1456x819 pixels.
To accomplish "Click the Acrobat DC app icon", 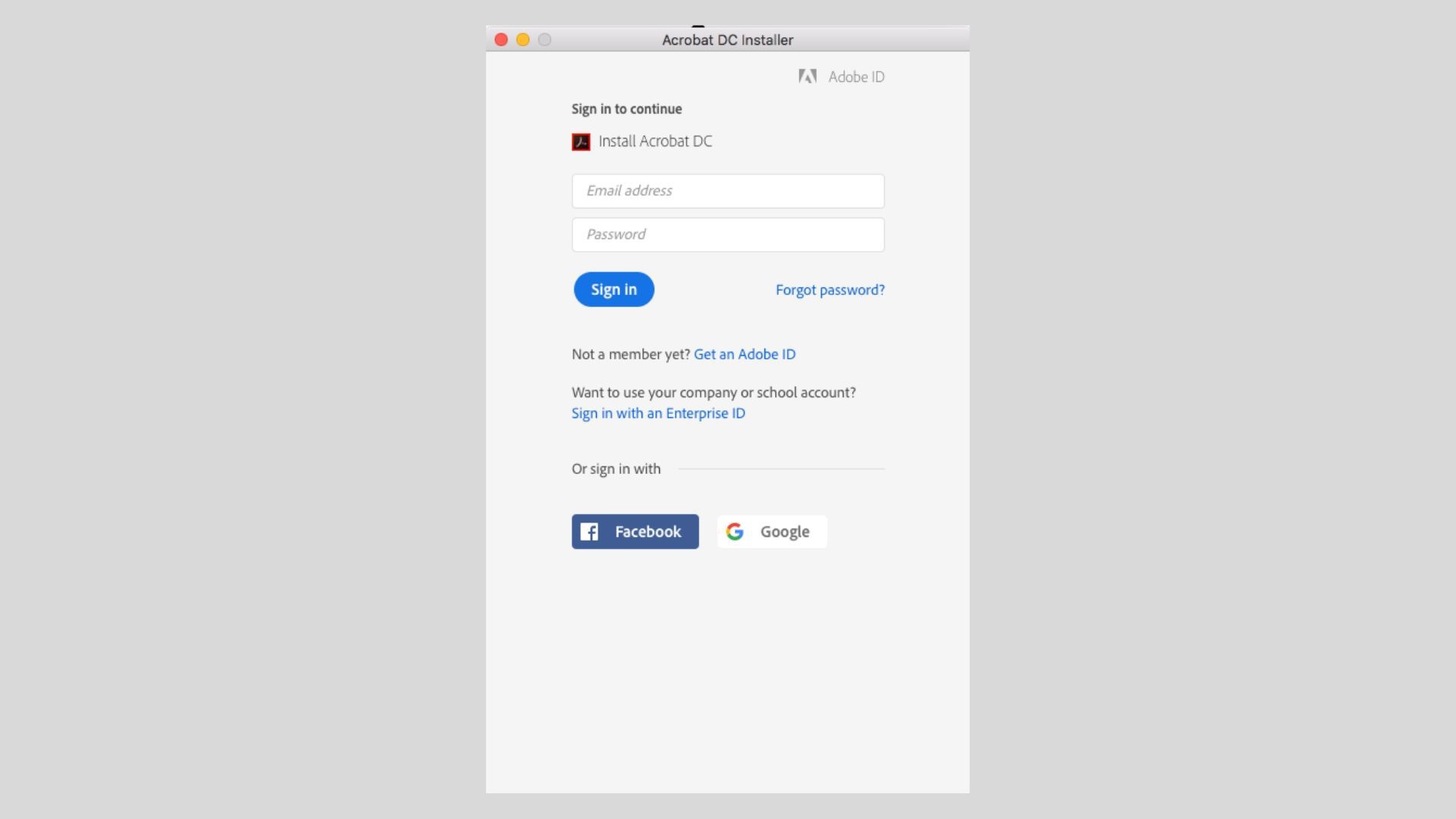I will tap(580, 141).
